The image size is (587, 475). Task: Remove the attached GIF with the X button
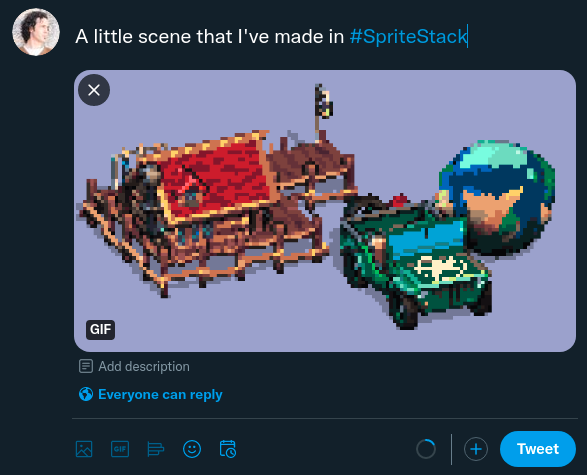(x=94, y=90)
